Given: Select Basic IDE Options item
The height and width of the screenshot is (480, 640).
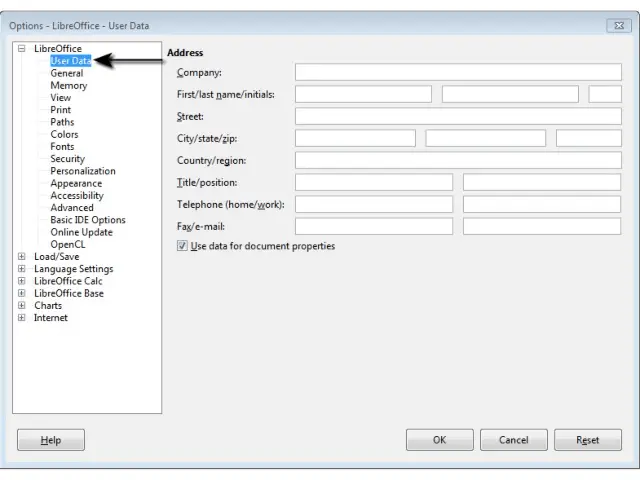Looking at the screenshot, I should coord(88,220).
